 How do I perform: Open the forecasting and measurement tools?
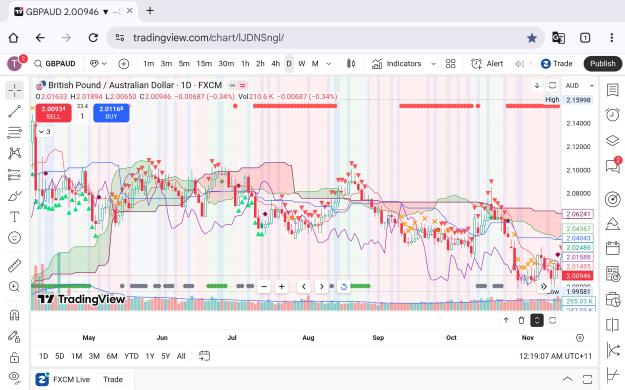[14, 174]
